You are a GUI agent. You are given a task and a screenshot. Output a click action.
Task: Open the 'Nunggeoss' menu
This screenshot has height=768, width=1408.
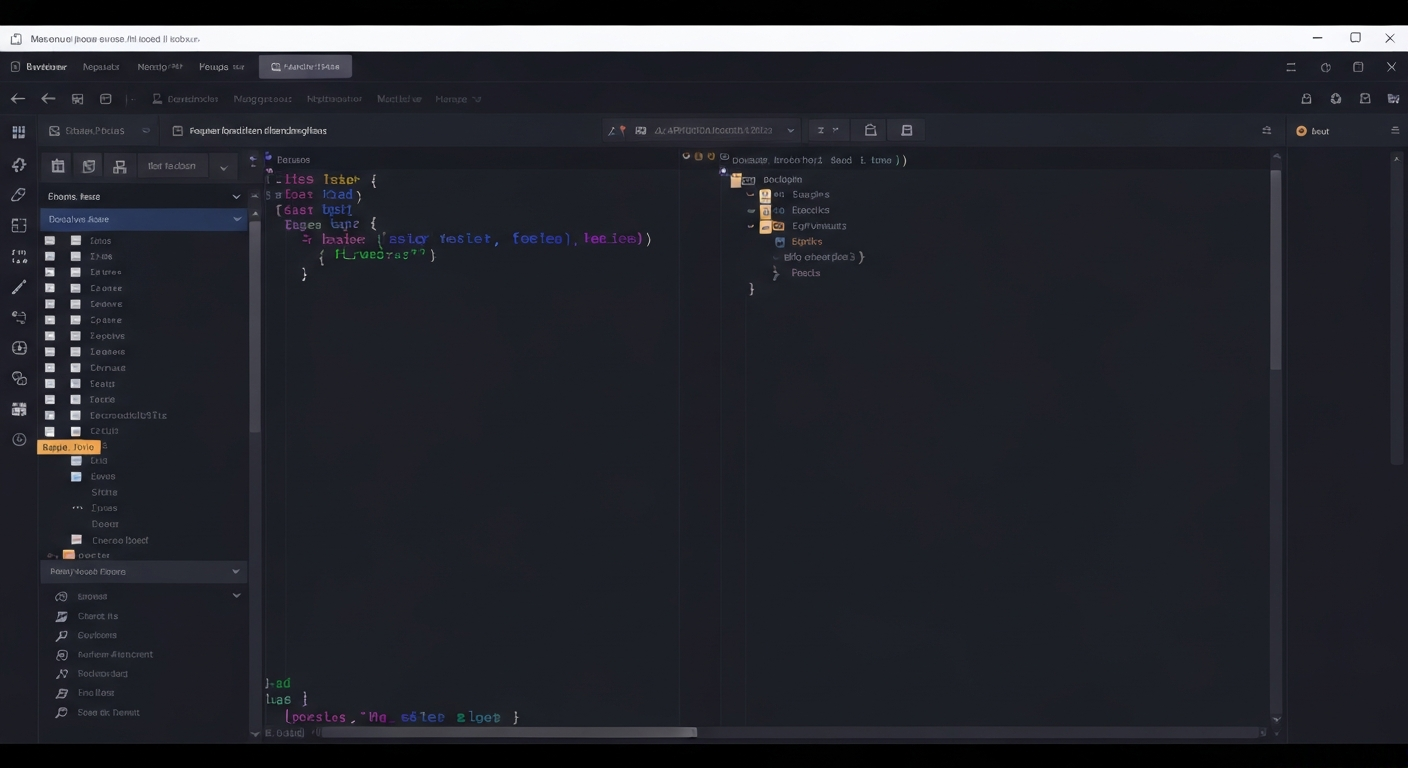[262, 99]
